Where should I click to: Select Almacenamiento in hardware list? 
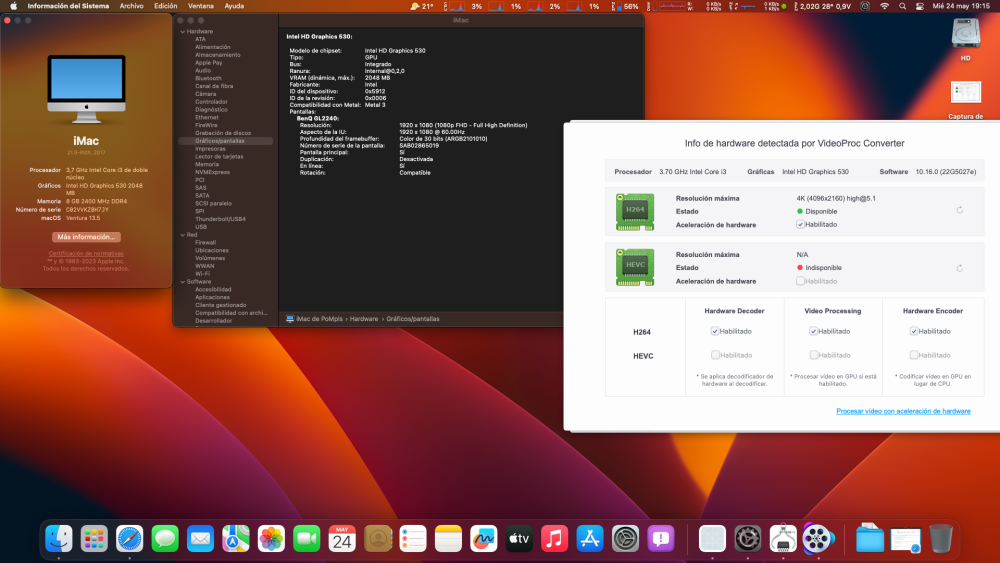217,55
